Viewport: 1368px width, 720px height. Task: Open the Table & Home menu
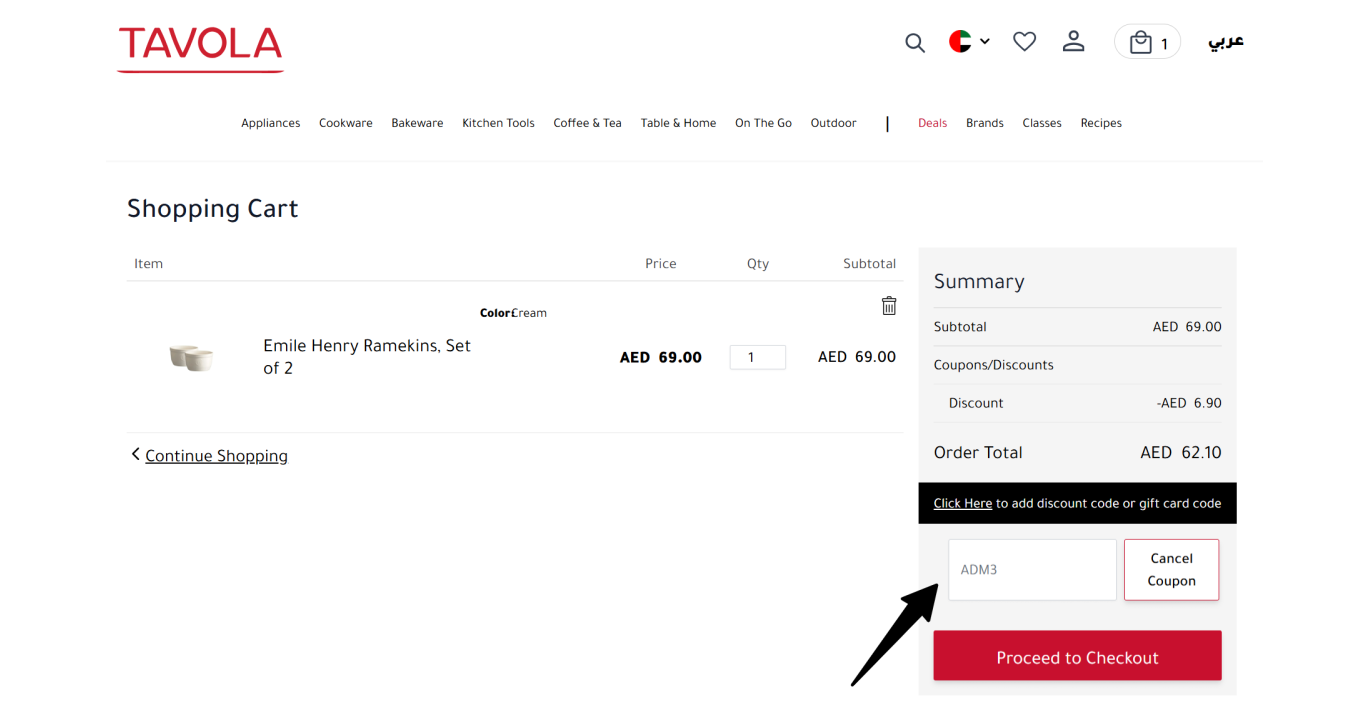678,123
